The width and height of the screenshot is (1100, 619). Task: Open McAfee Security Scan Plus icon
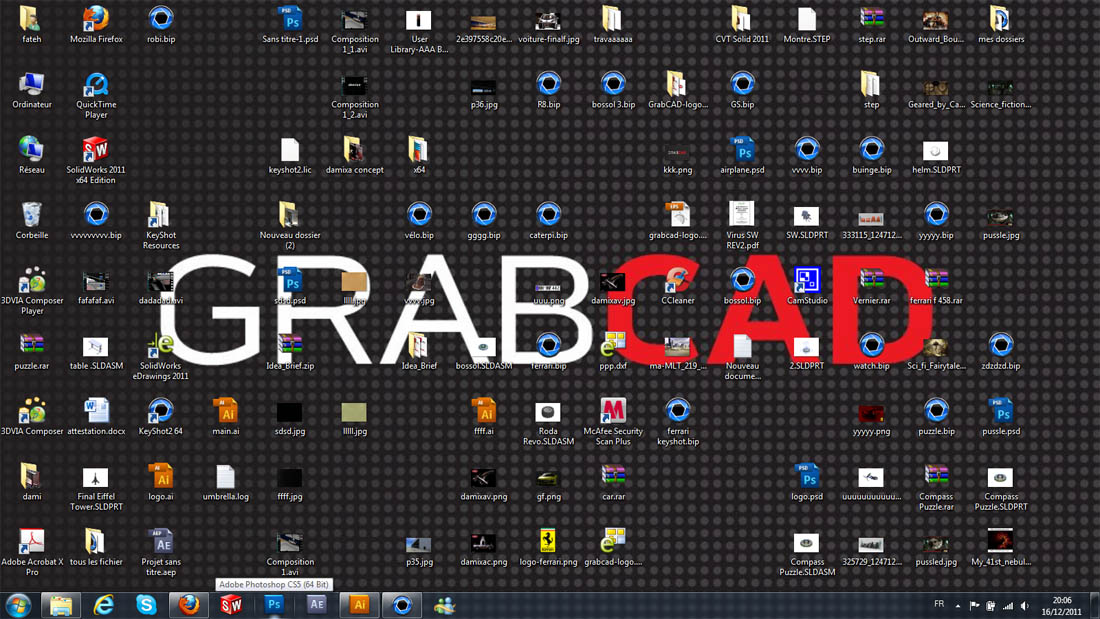(x=613, y=421)
